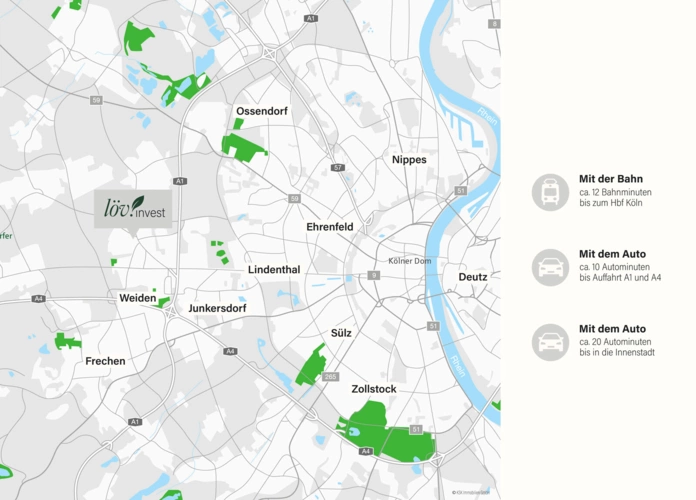Click text ca. 10 Autominuten bis Auffahrt A1 und A4
Viewport: 696px width, 500px height.
tap(620, 272)
